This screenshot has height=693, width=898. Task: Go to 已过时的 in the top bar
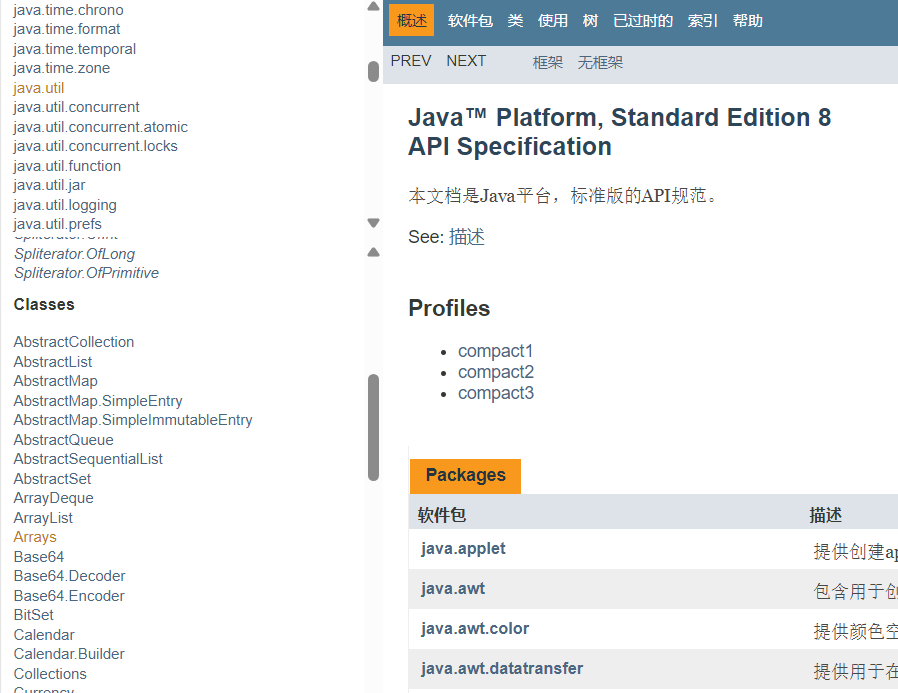click(642, 20)
